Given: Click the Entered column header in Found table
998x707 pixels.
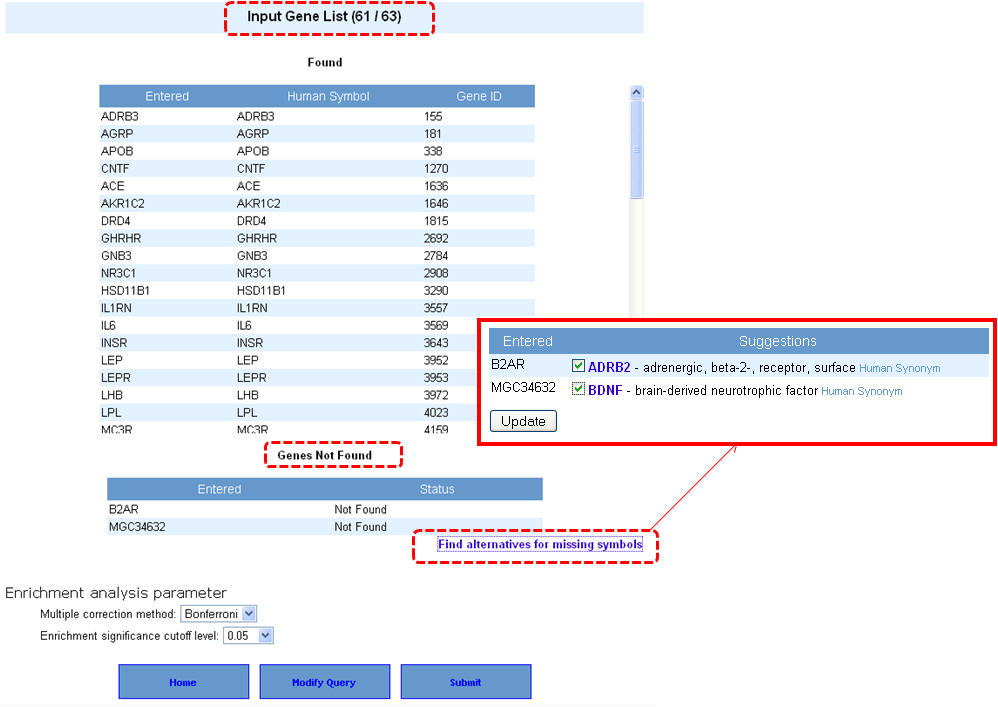Looking at the screenshot, I should [167, 96].
